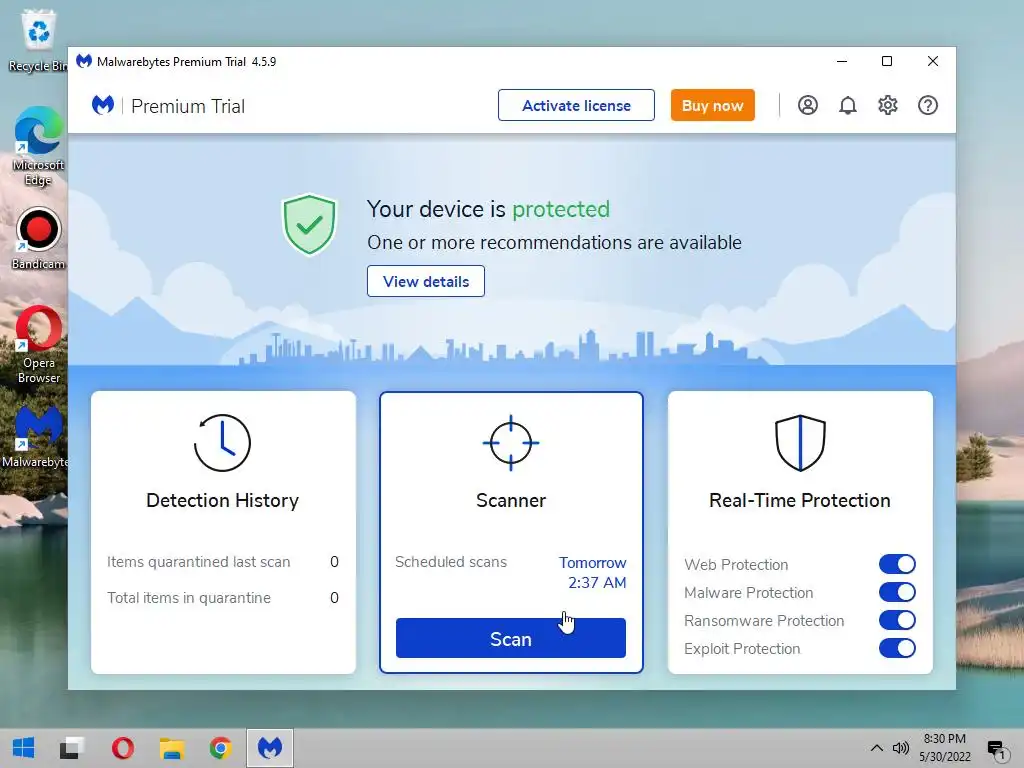Click Ransomware Protection label text

click(764, 620)
